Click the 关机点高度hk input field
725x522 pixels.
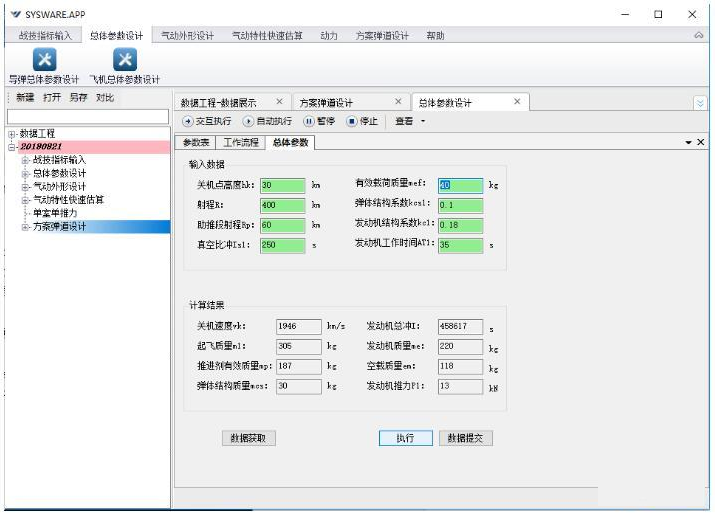click(283, 185)
